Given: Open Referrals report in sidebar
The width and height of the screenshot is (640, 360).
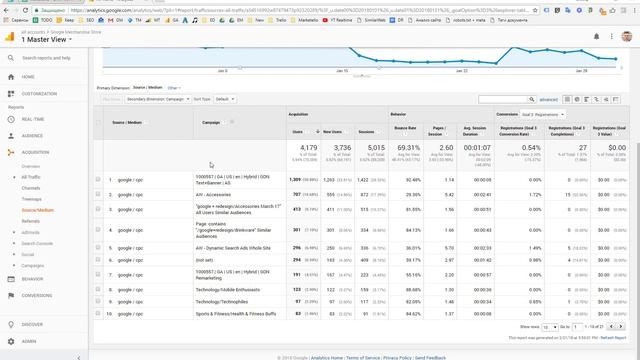Looking at the screenshot, I should coord(31,221).
